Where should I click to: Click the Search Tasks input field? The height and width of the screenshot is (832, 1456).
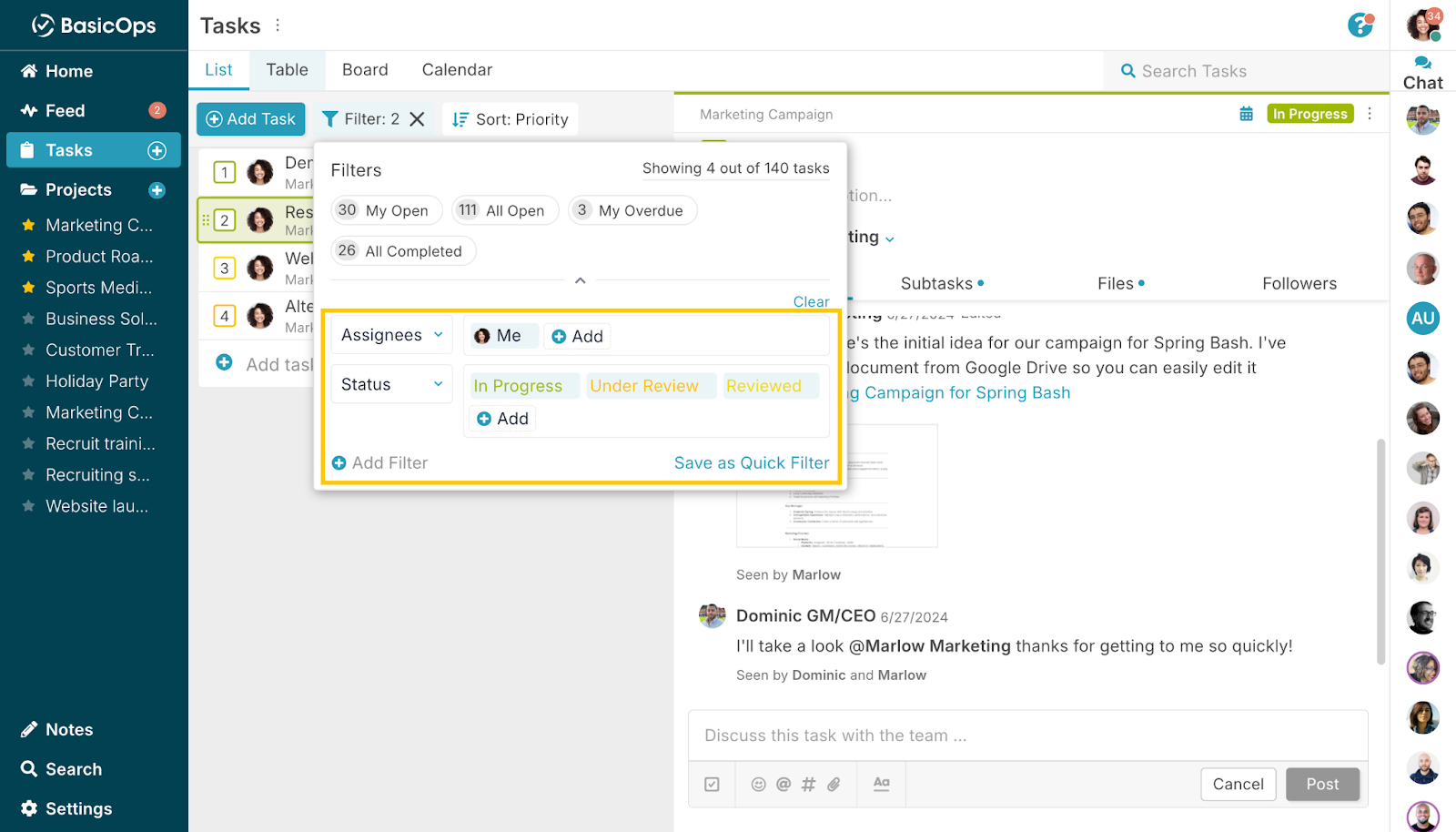1247,71
